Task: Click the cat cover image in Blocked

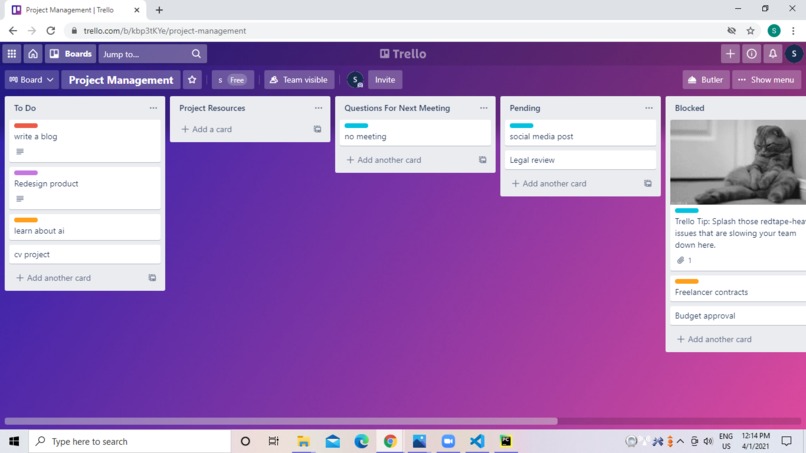Action: click(x=738, y=162)
